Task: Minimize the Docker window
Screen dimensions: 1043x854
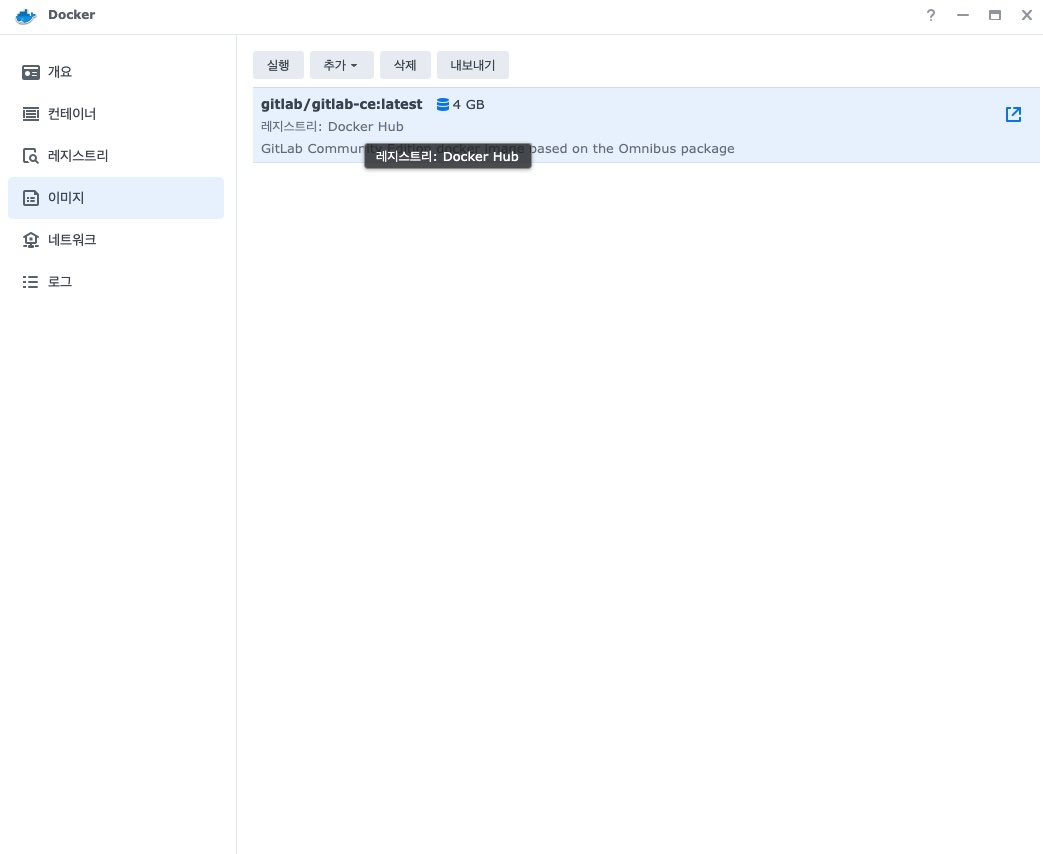Action: point(963,15)
